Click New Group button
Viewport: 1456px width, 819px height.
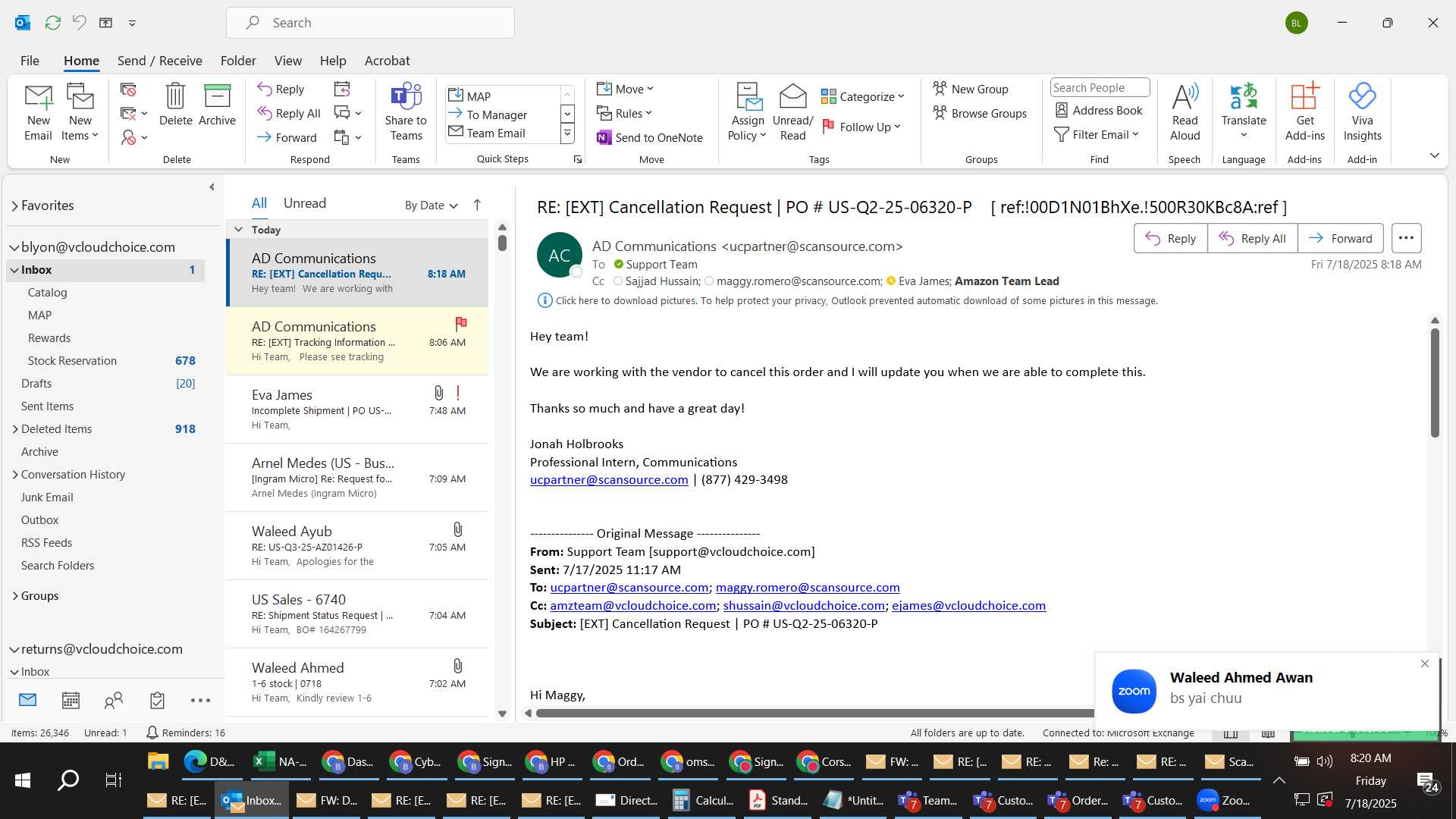(x=970, y=89)
